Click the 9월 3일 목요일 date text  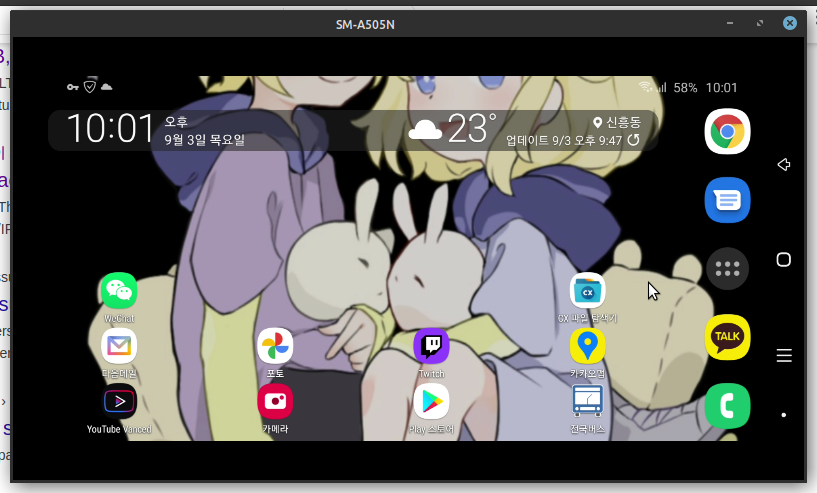click(204, 140)
